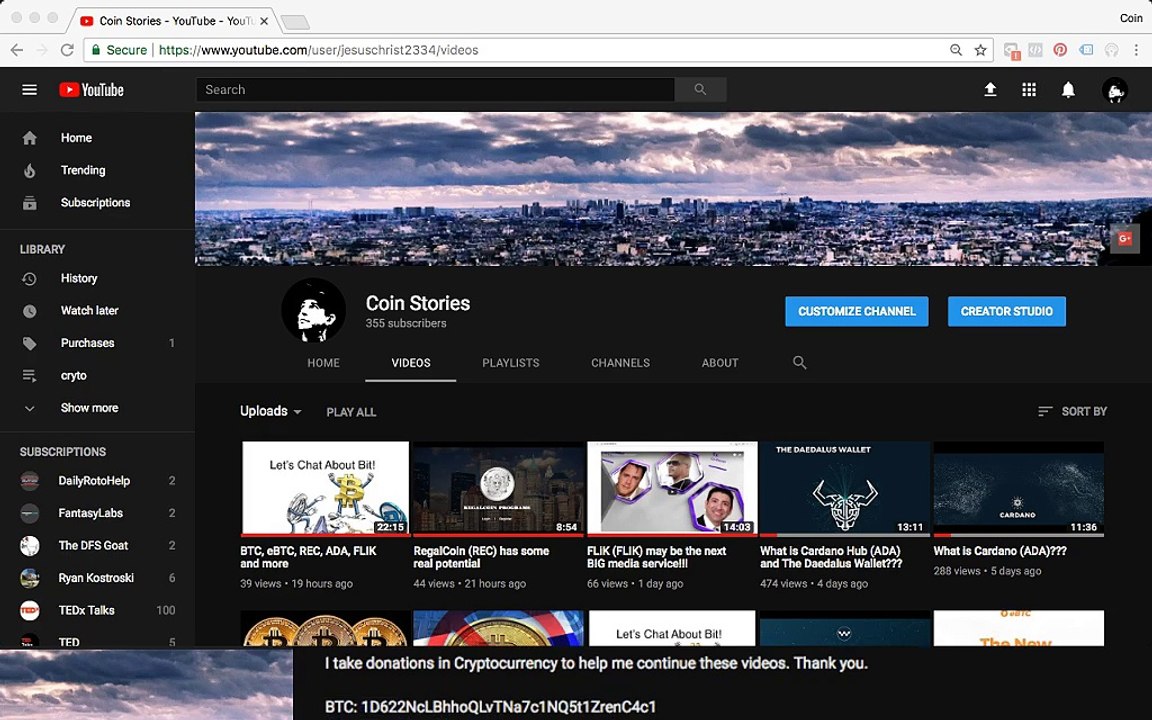Click the Home icon in sidebar

[x=29, y=138]
